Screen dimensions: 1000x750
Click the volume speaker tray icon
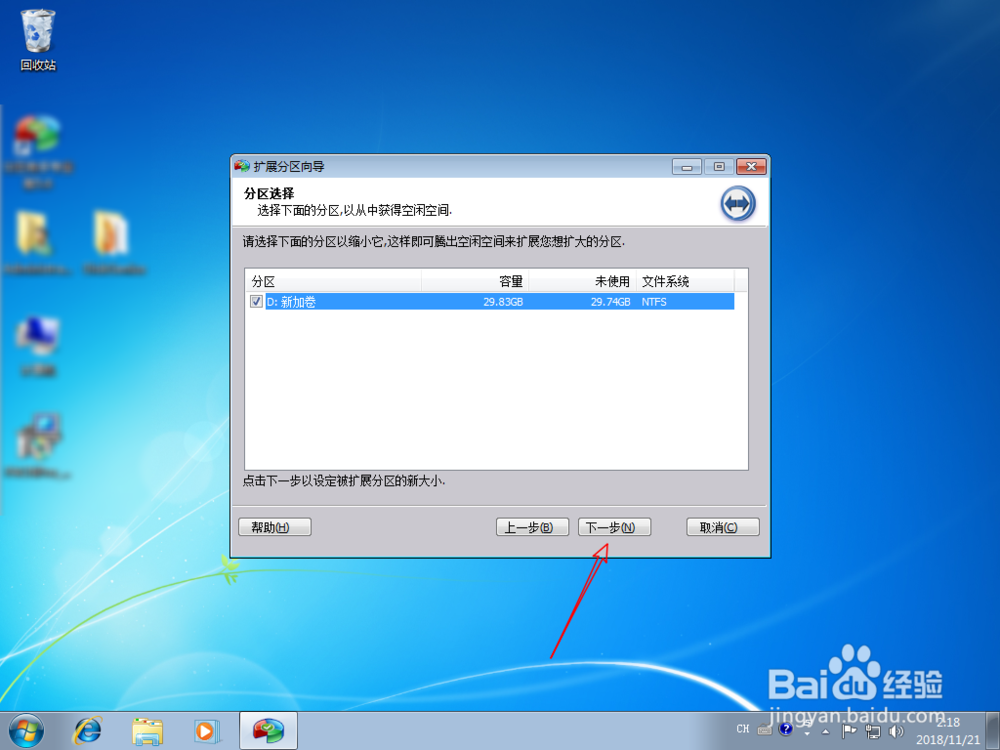click(896, 731)
